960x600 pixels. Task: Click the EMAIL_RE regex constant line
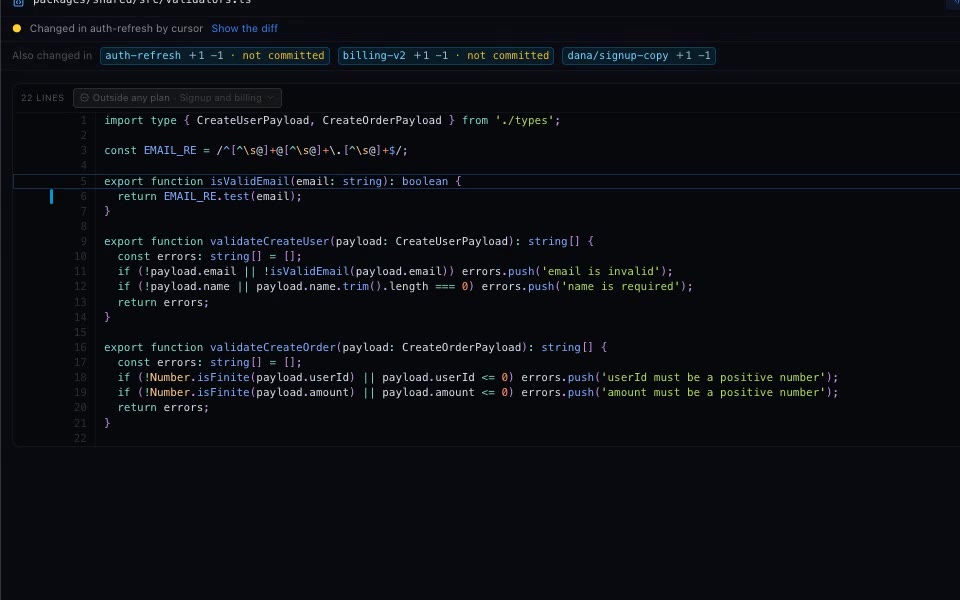pyautogui.click(x=255, y=151)
